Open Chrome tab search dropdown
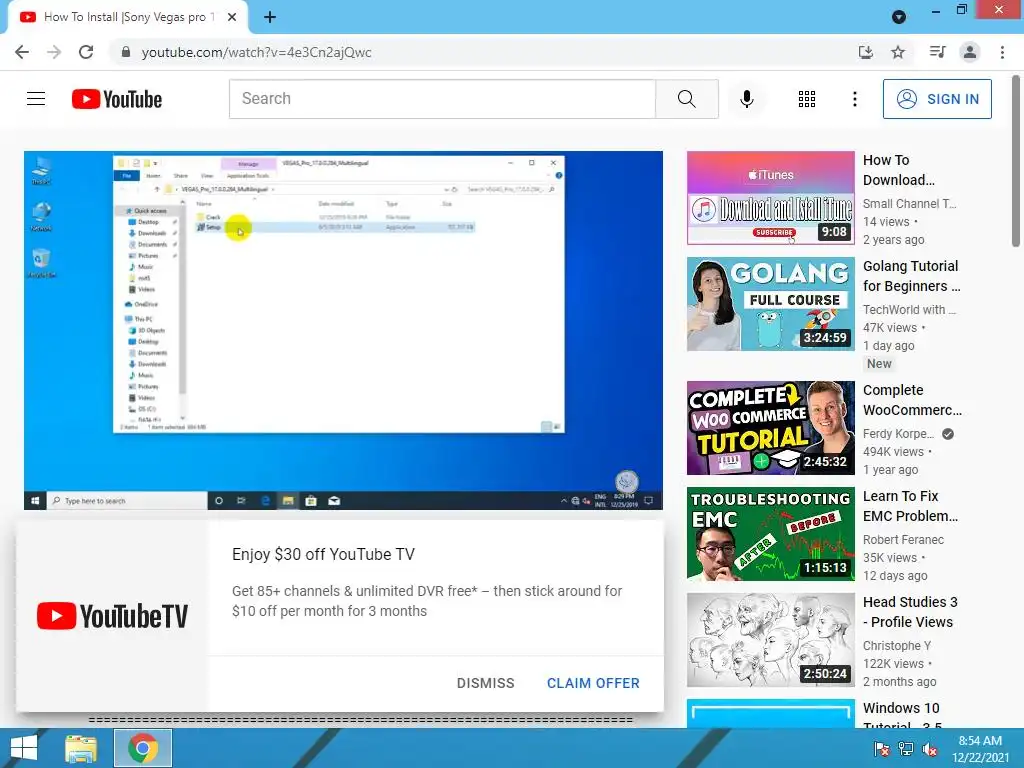1024x768 pixels. (899, 17)
